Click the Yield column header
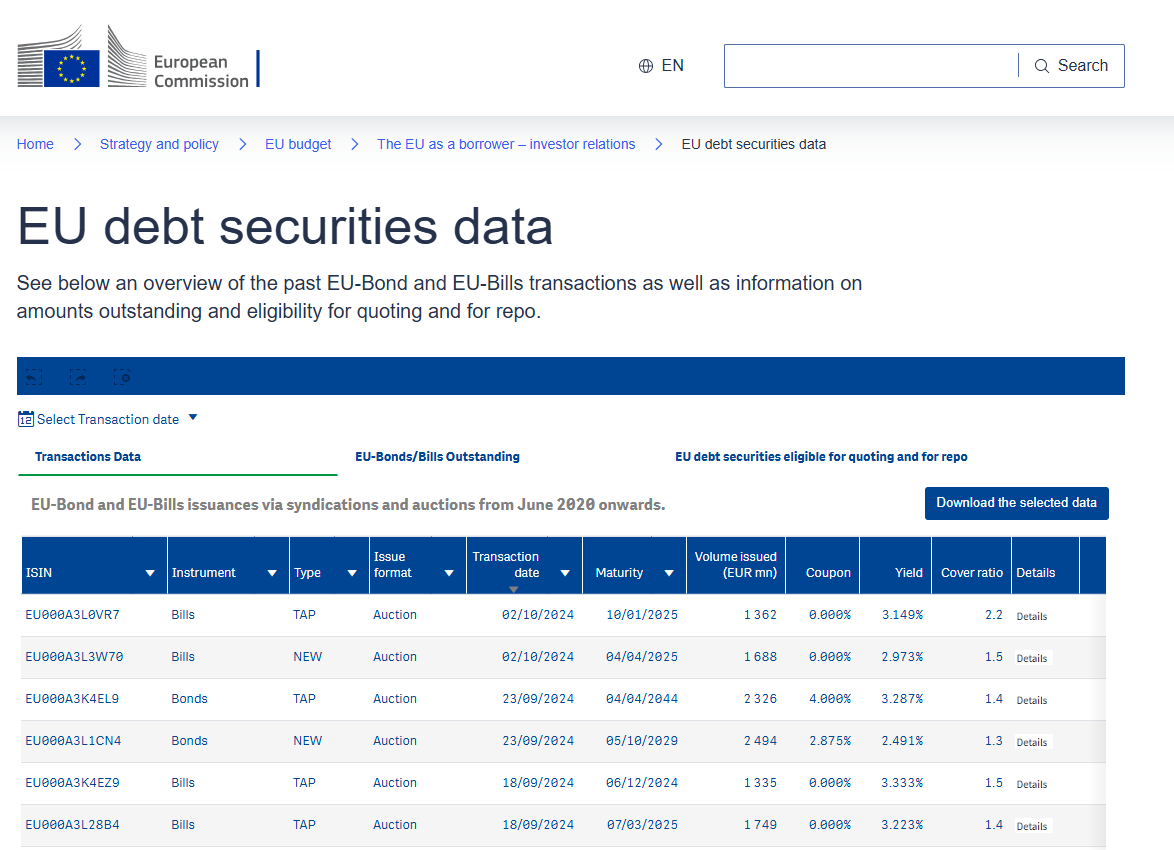Viewport: 1174px width, 850px height. pos(895,565)
